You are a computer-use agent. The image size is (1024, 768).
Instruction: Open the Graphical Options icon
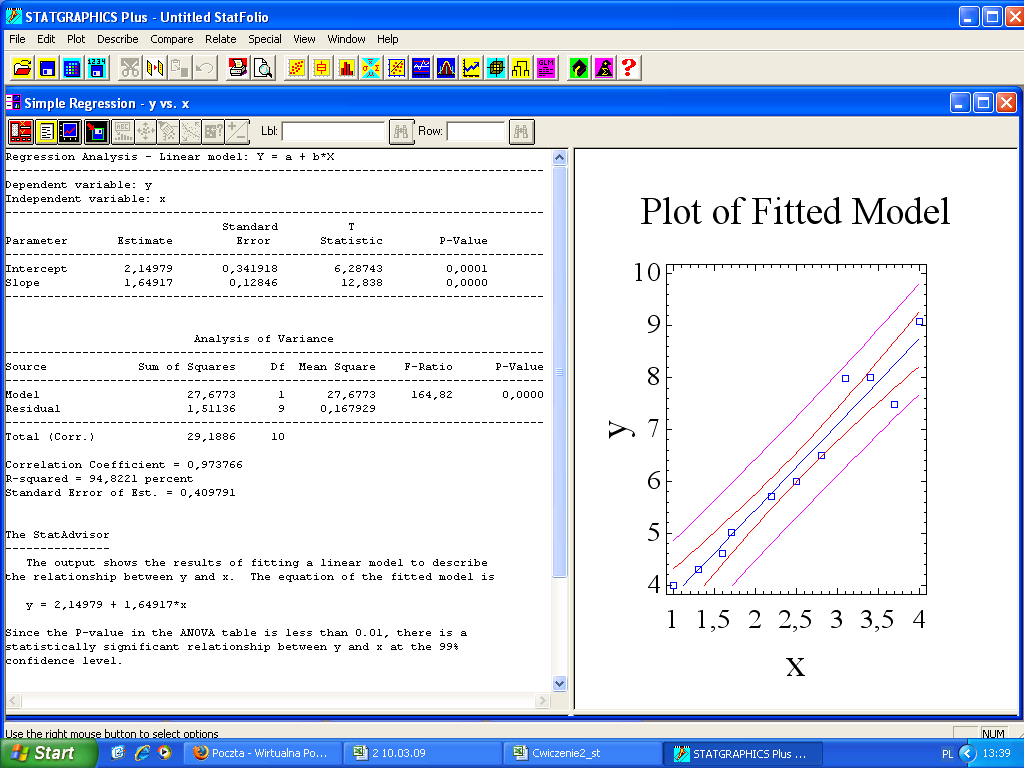click(70, 132)
